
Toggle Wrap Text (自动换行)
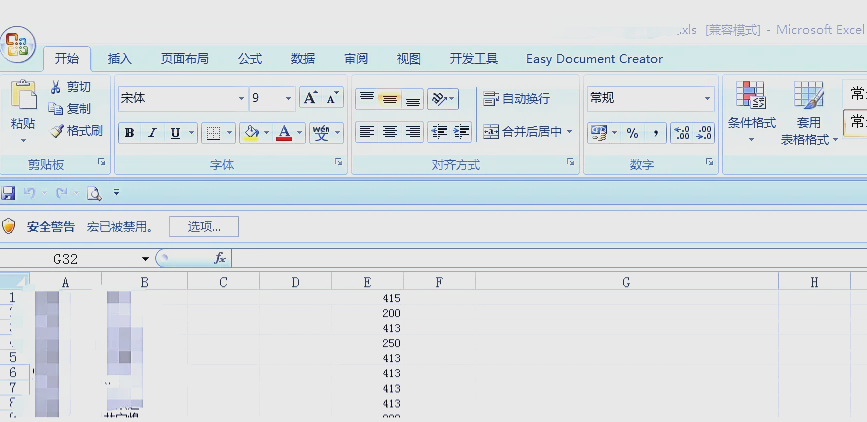pyautogui.click(x=516, y=98)
